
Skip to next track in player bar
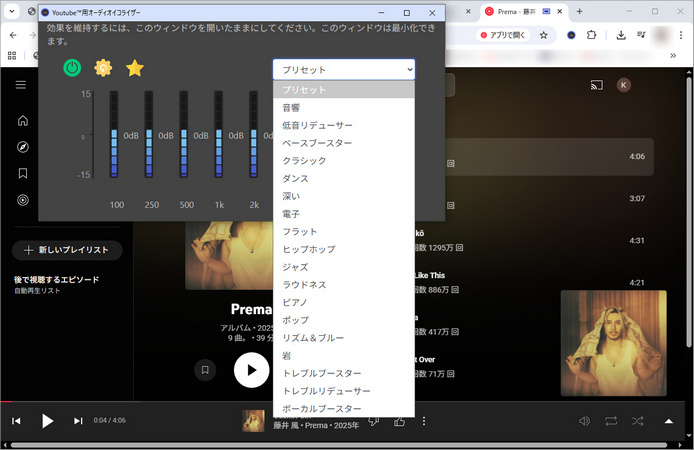pos(78,421)
